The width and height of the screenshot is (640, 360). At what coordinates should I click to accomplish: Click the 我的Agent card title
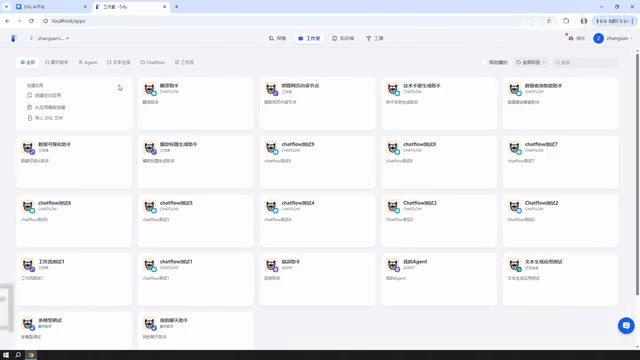[415, 262]
